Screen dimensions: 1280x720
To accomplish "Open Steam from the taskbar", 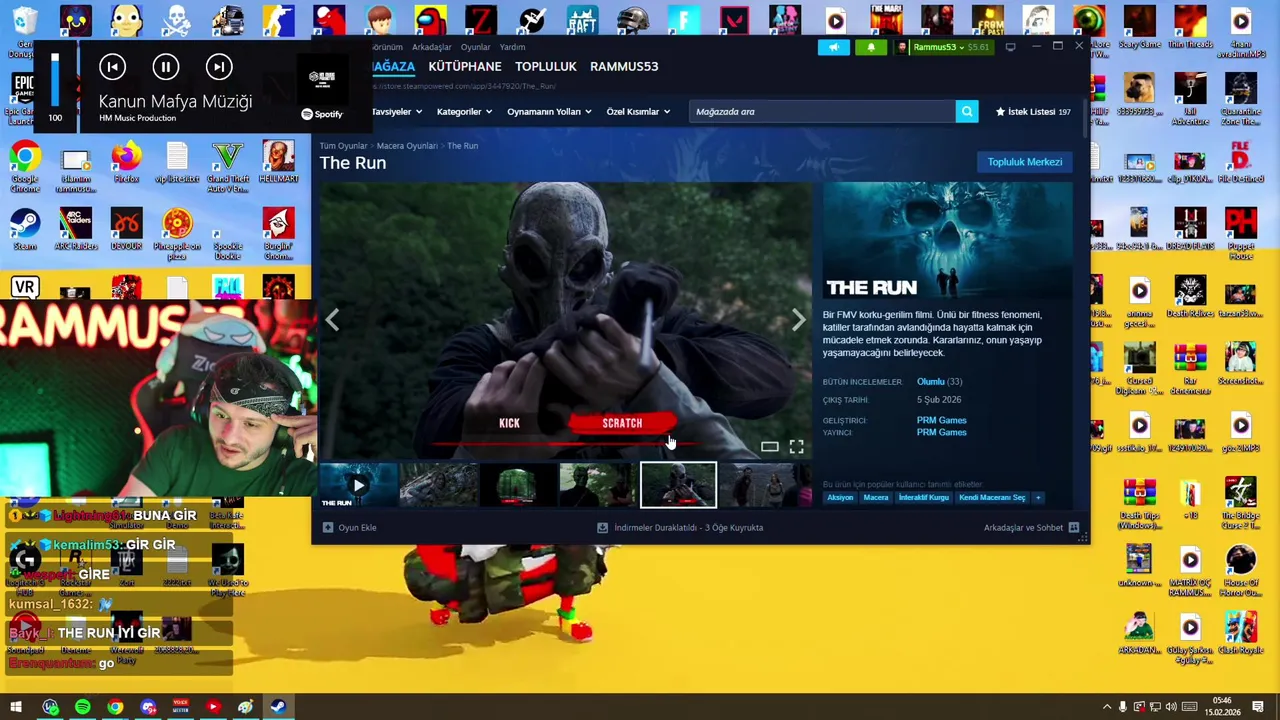I will pos(278,707).
